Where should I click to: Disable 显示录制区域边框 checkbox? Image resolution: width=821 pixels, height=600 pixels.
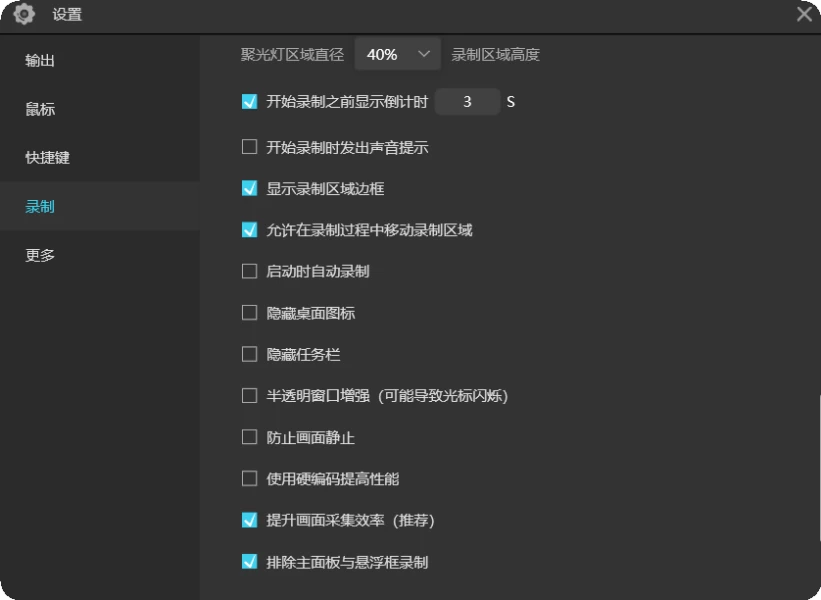point(250,188)
